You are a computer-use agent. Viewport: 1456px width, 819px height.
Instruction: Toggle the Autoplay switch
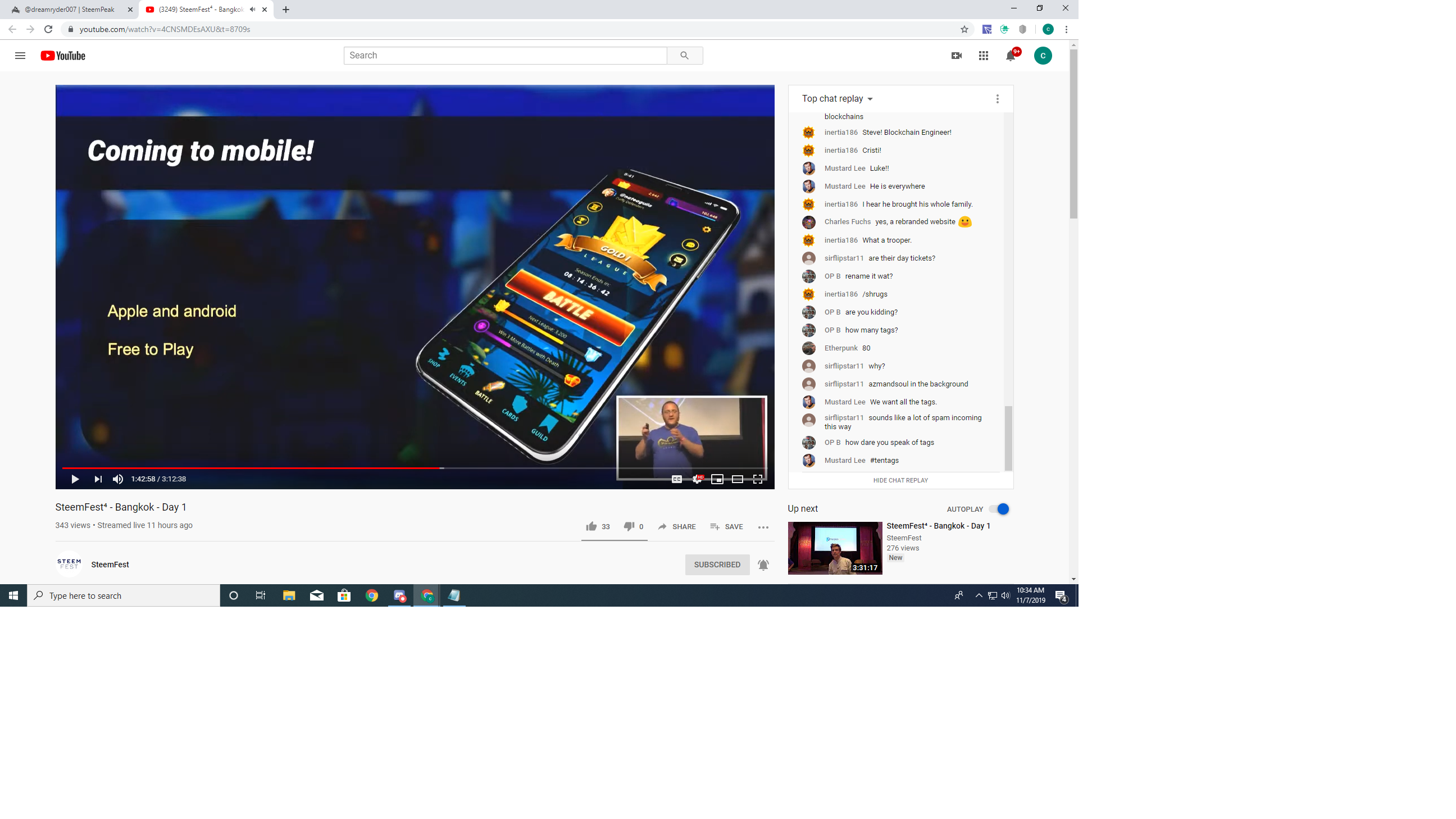(999, 509)
